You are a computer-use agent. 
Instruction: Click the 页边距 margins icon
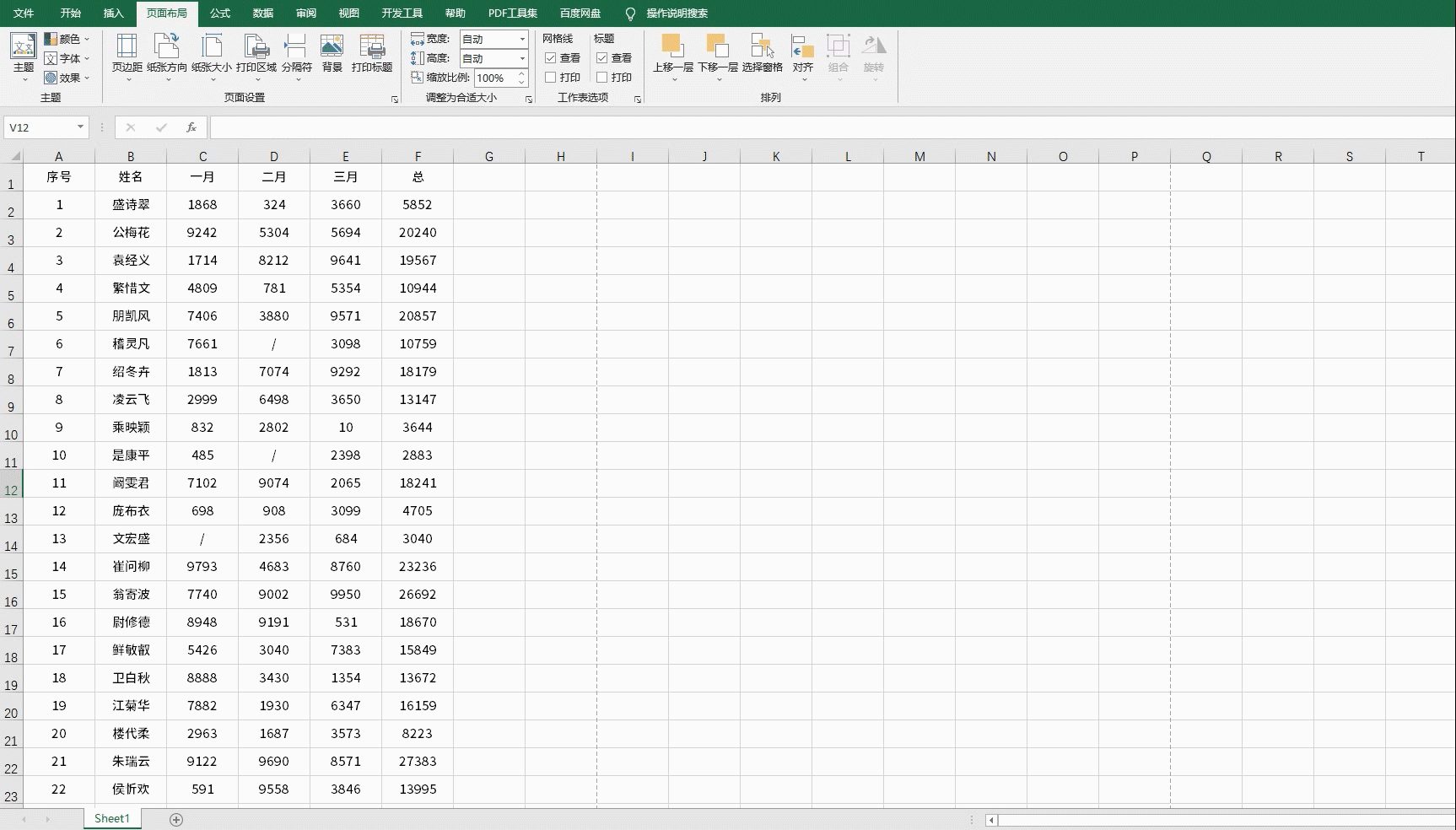coord(127,46)
